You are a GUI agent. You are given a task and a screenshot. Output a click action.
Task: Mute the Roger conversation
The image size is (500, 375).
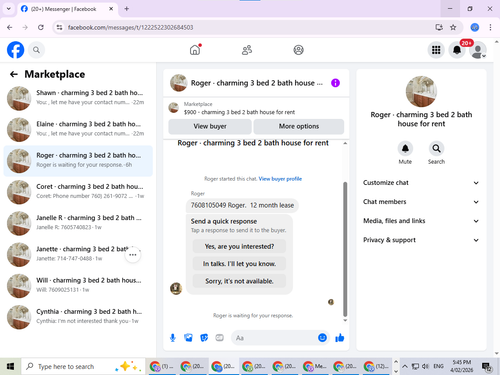tap(405, 149)
